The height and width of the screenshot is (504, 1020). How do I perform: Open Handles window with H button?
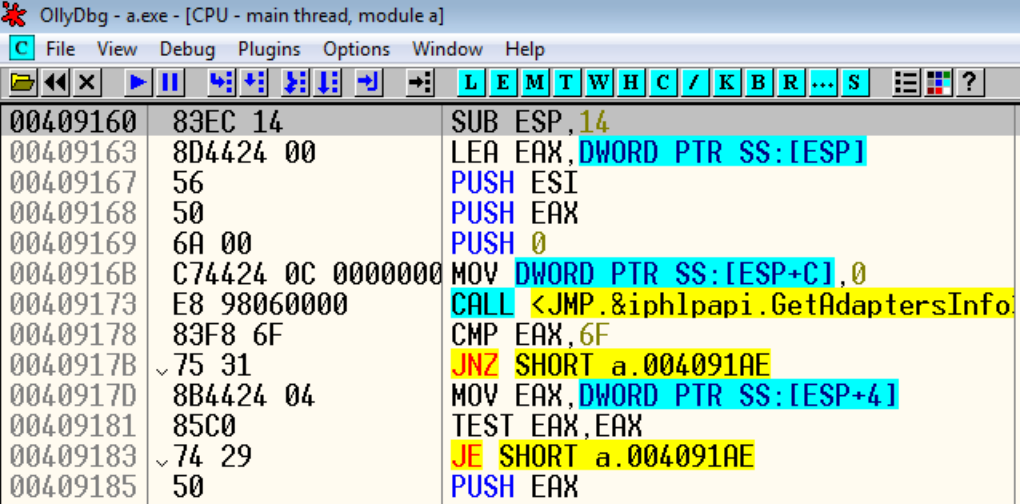coord(631,82)
